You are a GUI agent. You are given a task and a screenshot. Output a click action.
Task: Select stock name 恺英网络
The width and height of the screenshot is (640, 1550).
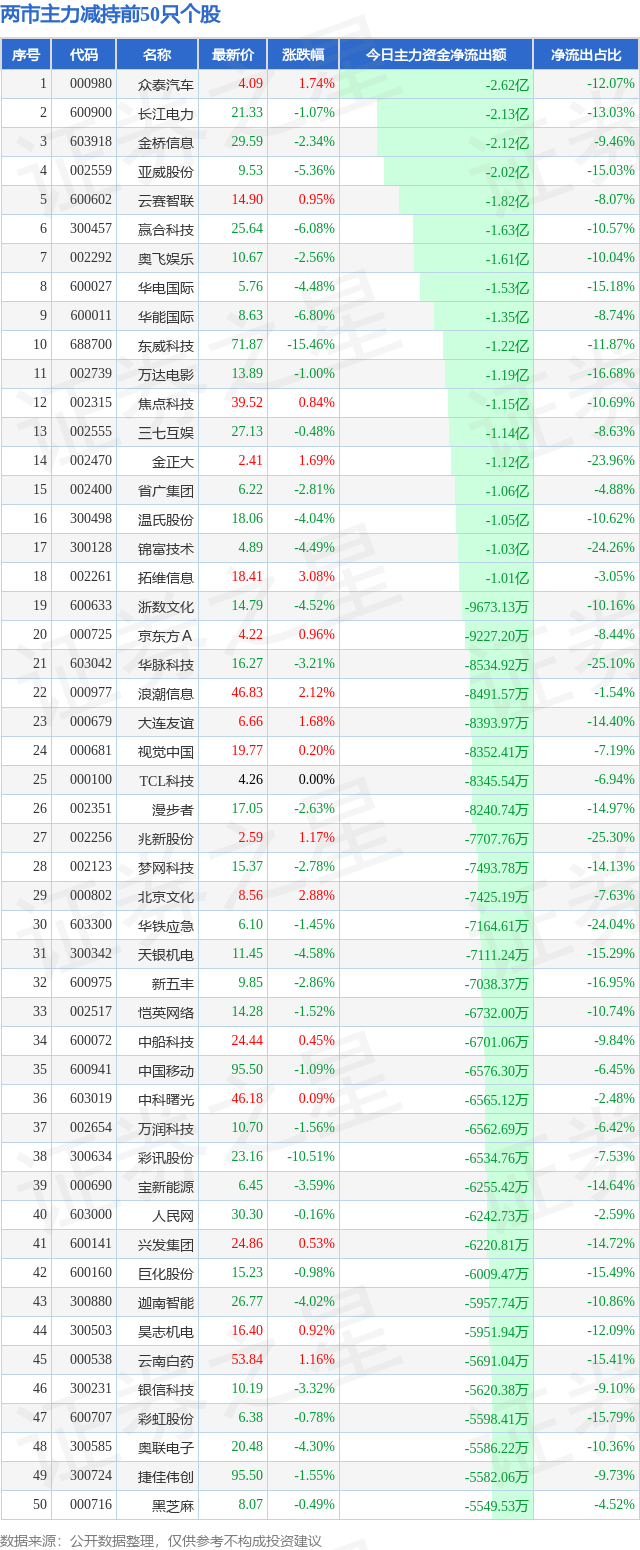click(165, 1012)
